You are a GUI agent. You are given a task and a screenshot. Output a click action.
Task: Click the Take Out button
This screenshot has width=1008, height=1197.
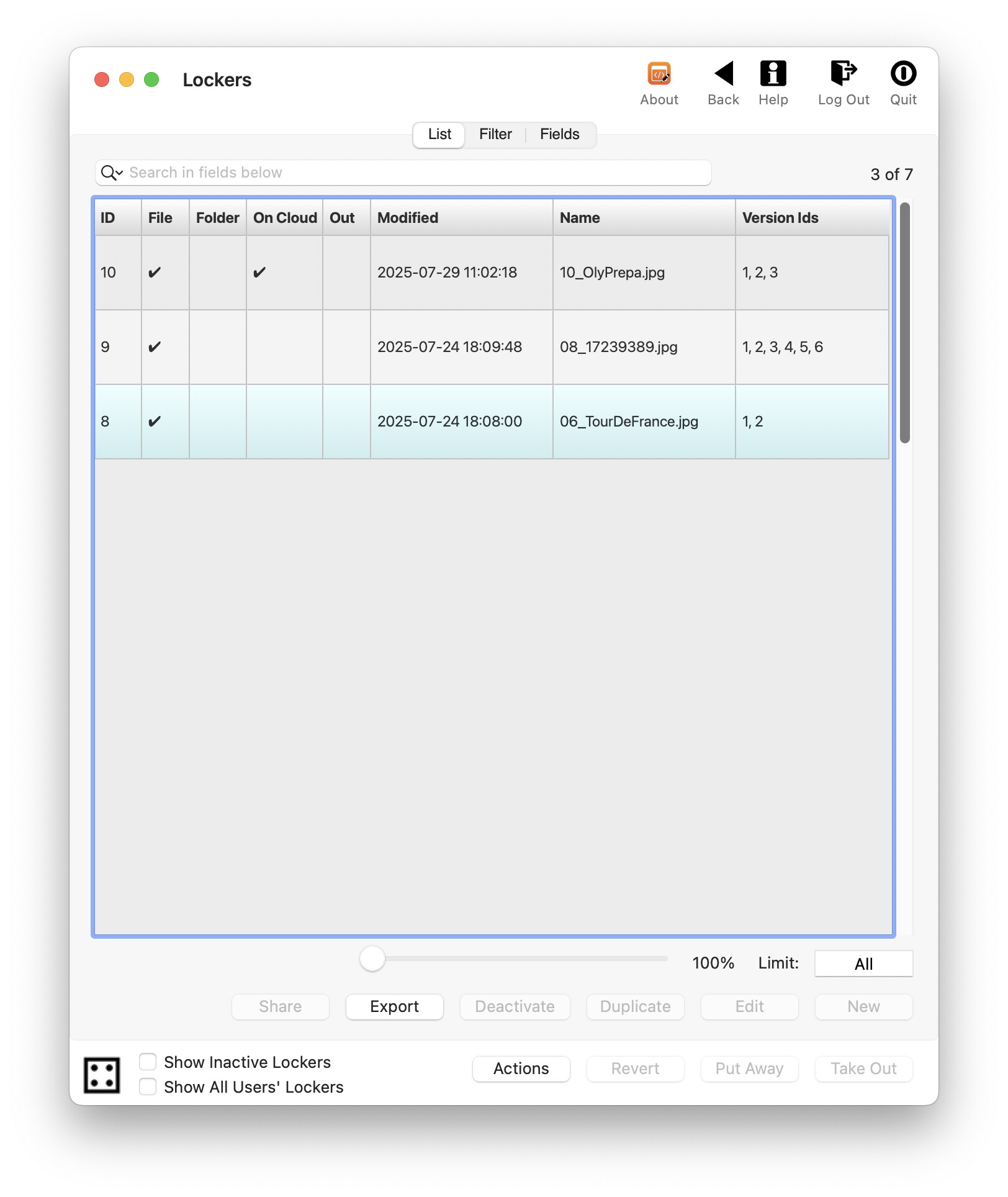[863, 1068]
